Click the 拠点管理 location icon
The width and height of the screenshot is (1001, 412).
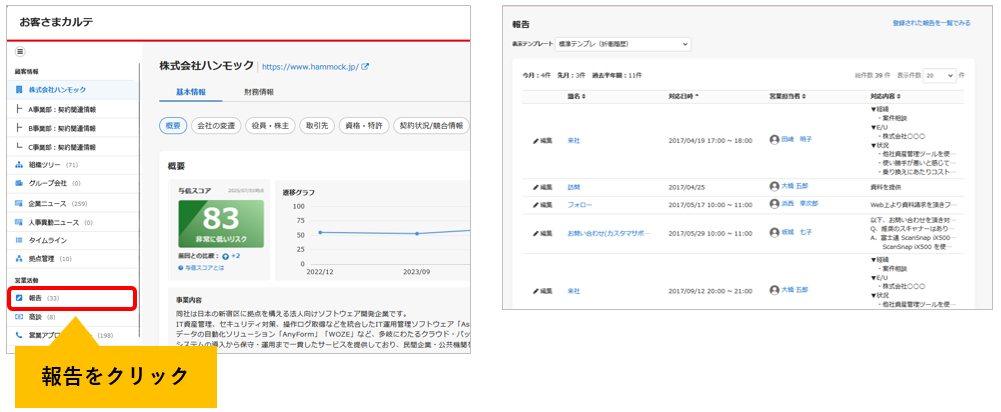pos(19,259)
